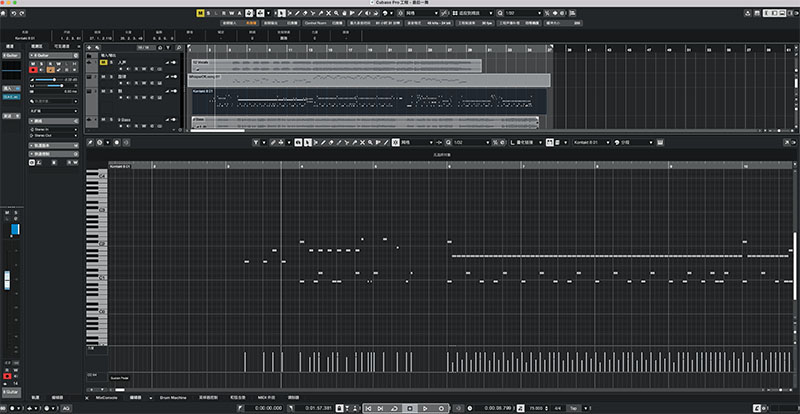Open the Key Editor quantize 1/32 dropdown
The height and width of the screenshot is (414, 800).
(x=470, y=142)
